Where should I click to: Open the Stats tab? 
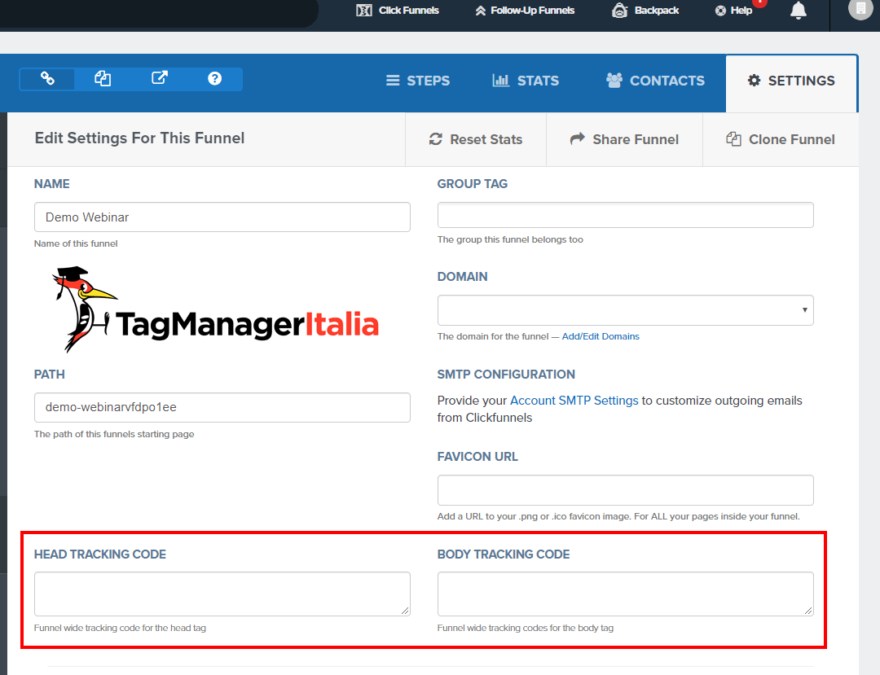(x=525, y=81)
